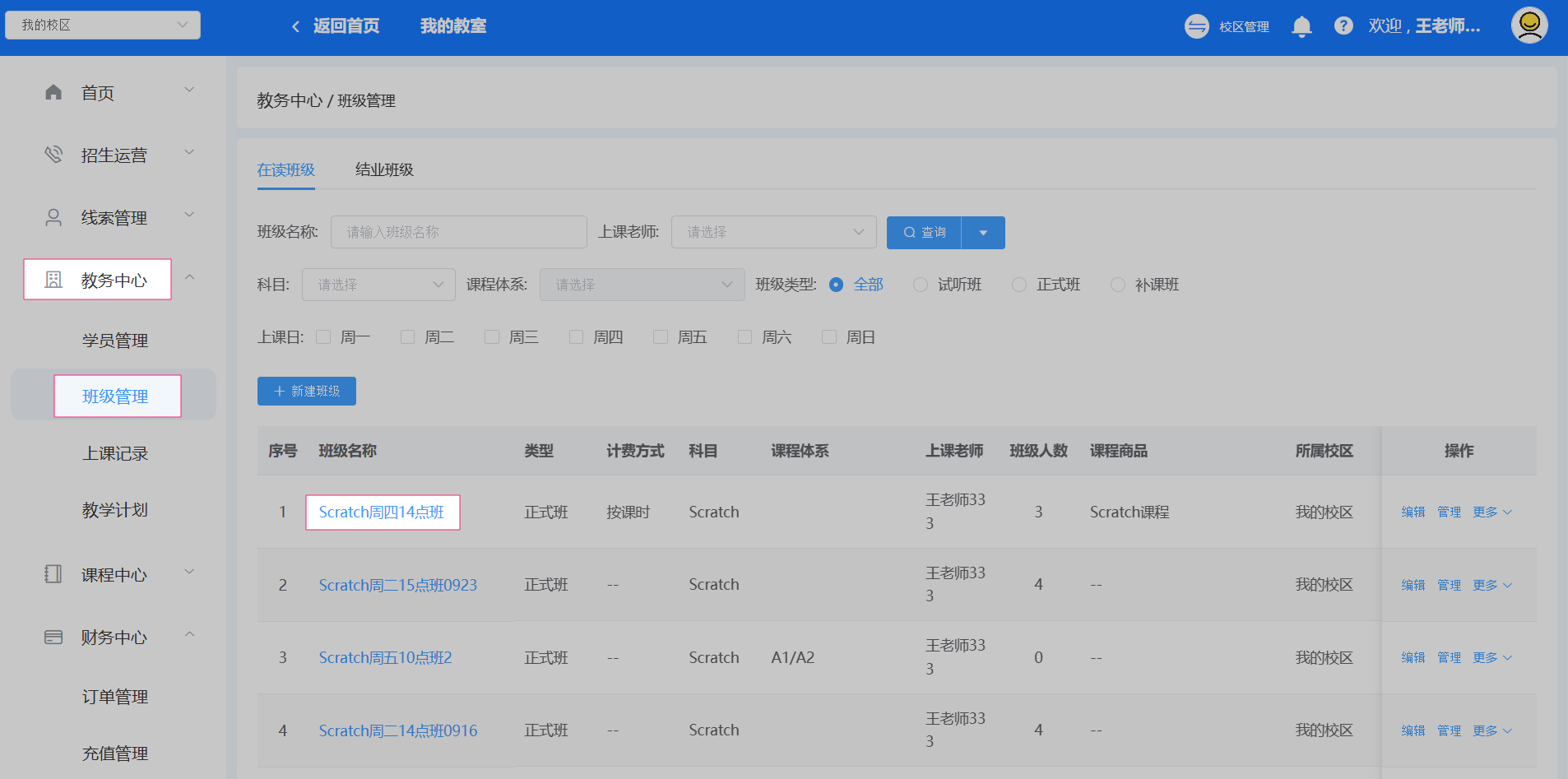This screenshot has height=779, width=1568.
Task: Click the user avatar in header
Action: pos(1529,26)
